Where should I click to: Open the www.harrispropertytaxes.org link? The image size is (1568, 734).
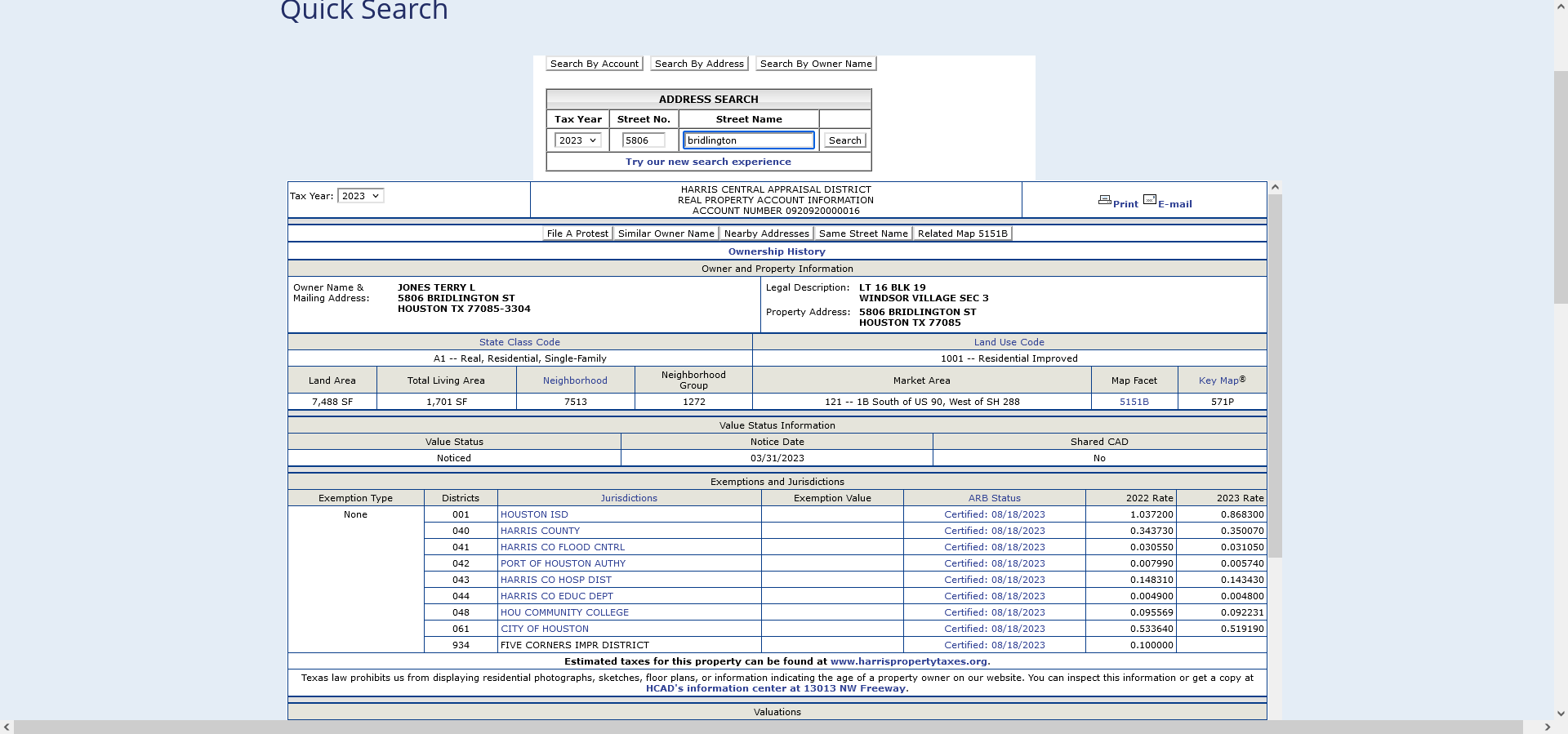click(908, 661)
